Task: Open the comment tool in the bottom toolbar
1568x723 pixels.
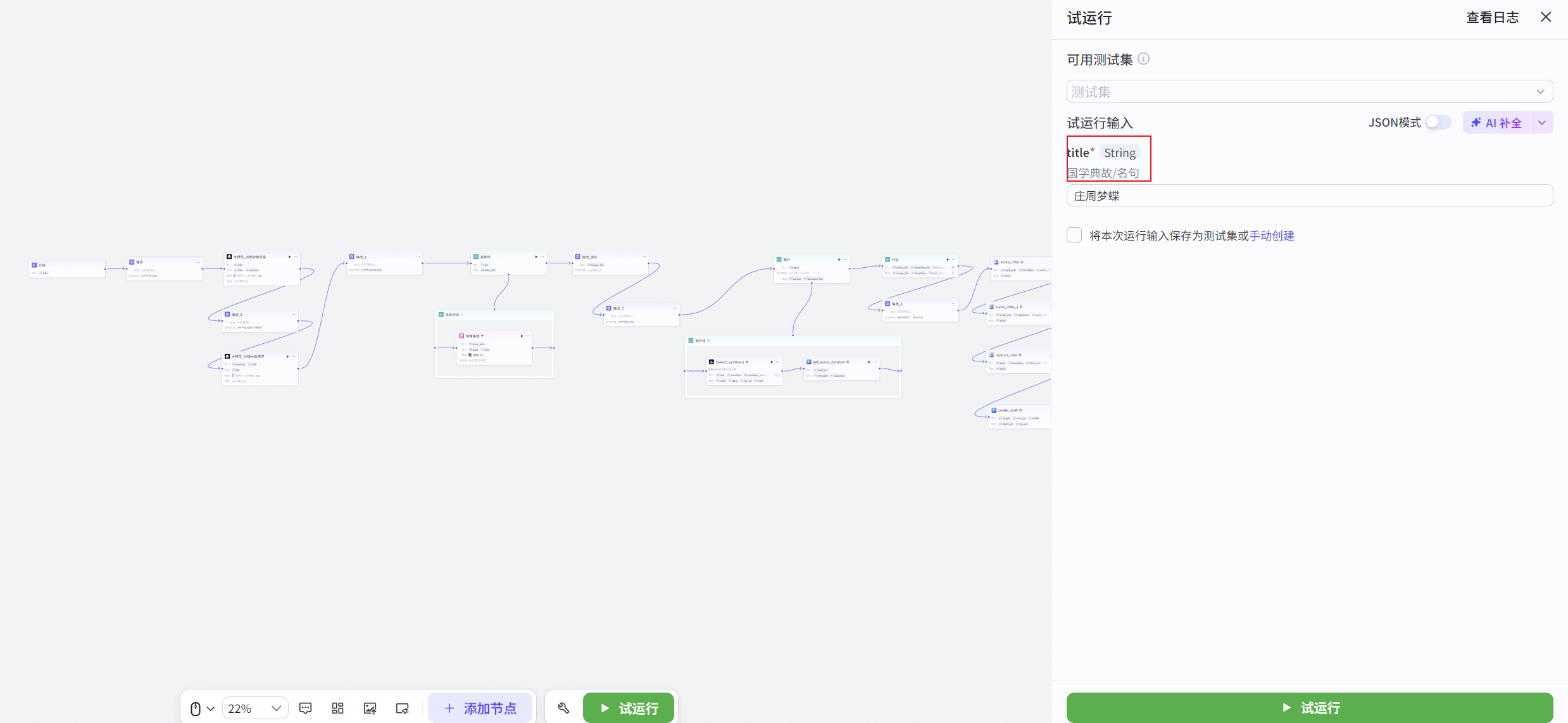Action: (x=306, y=708)
